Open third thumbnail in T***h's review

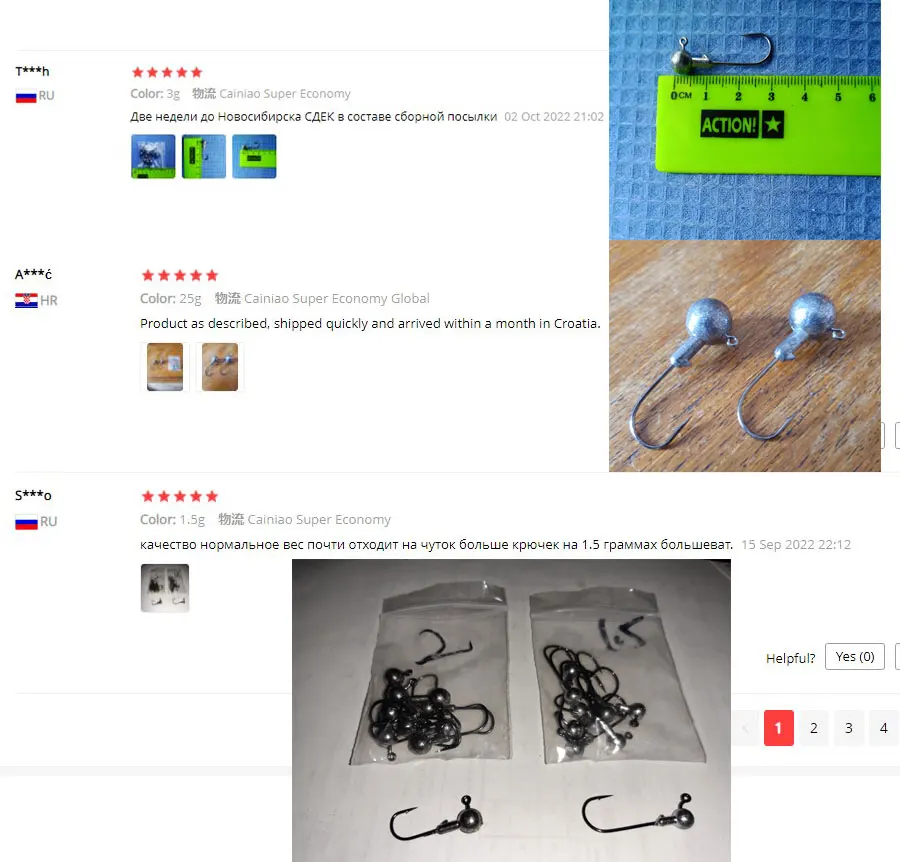point(254,157)
